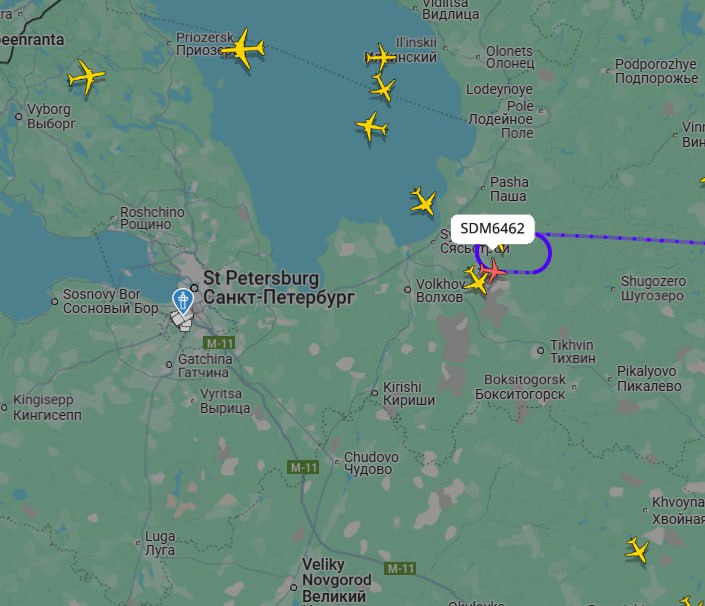Click the Vyborg town marker
This screenshot has height=606, width=705.
pyautogui.click(x=18, y=116)
